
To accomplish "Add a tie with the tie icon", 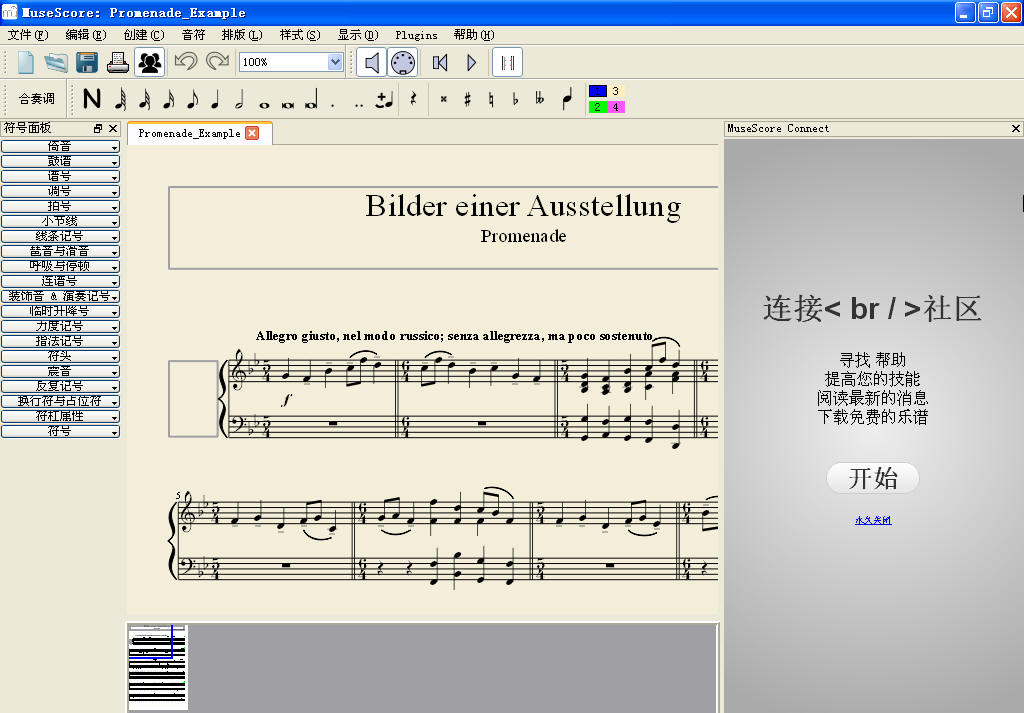I will click(385, 99).
